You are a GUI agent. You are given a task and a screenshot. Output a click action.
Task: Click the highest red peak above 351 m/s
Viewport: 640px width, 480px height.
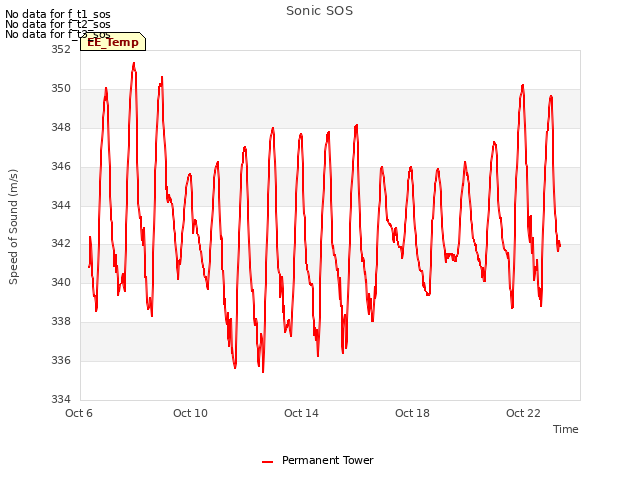click(x=134, y=63)
